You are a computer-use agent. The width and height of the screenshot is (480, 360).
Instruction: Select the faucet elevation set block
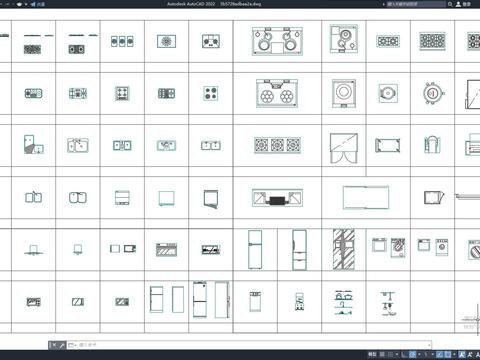344,303
